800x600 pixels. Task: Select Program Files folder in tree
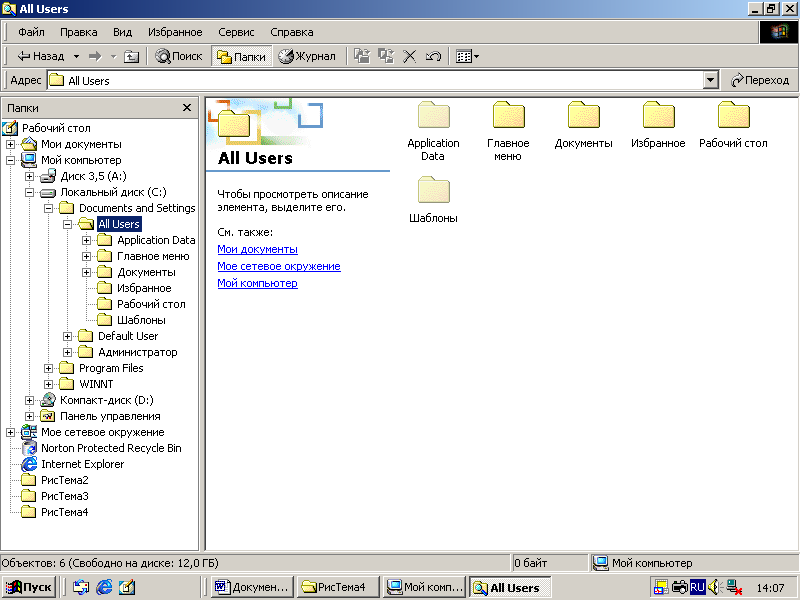pos(111,368)
